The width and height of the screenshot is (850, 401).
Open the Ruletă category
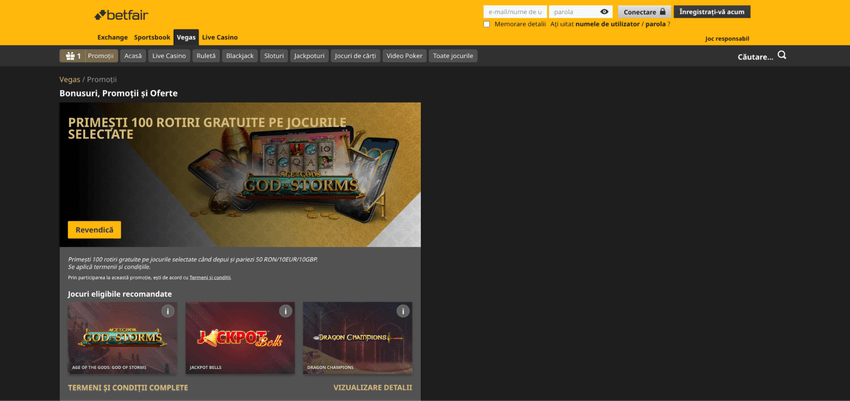point(206,56)
